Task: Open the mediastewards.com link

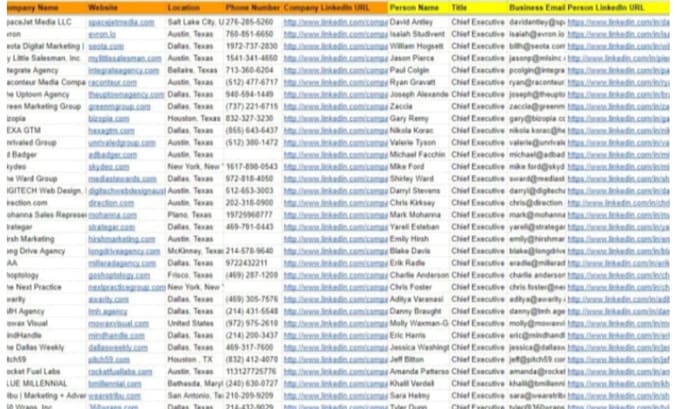Action: (x=122, y=179)
